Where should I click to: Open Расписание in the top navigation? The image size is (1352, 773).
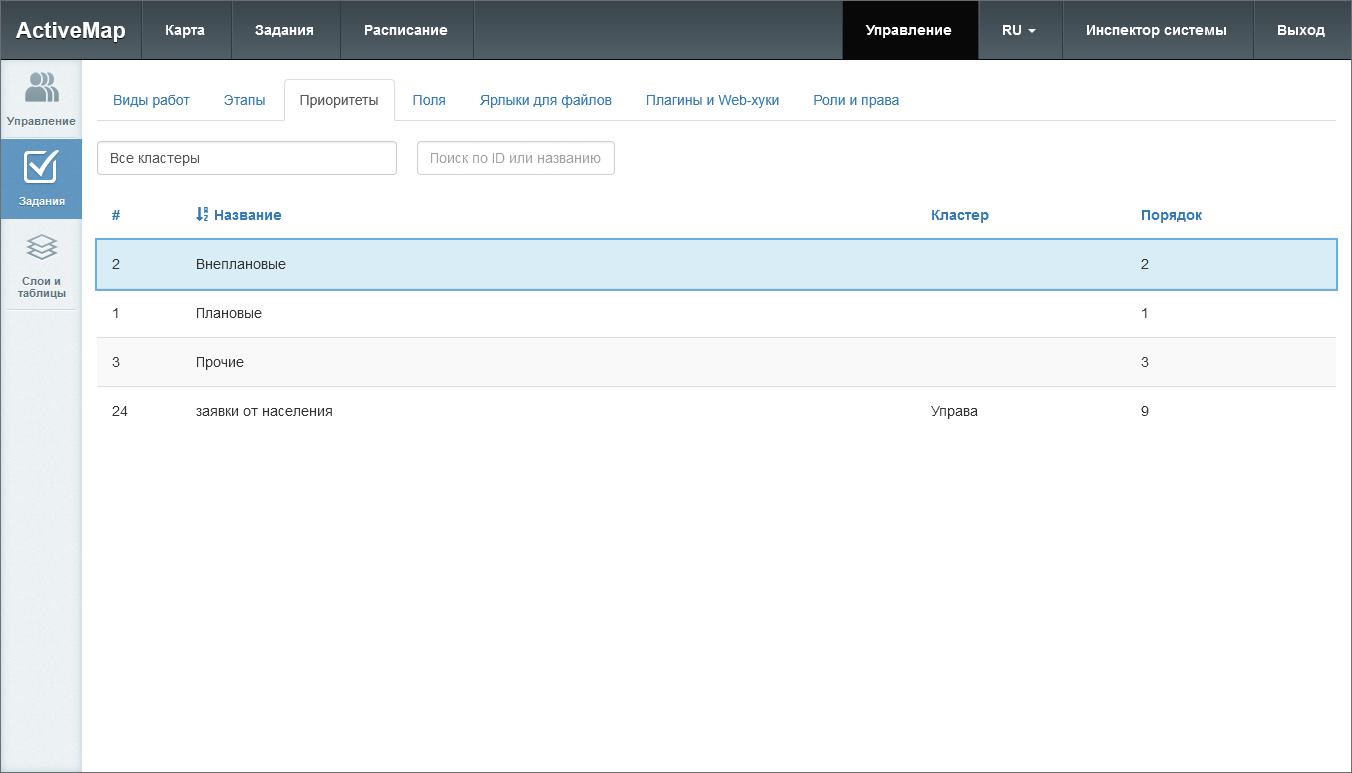(406, 30)
